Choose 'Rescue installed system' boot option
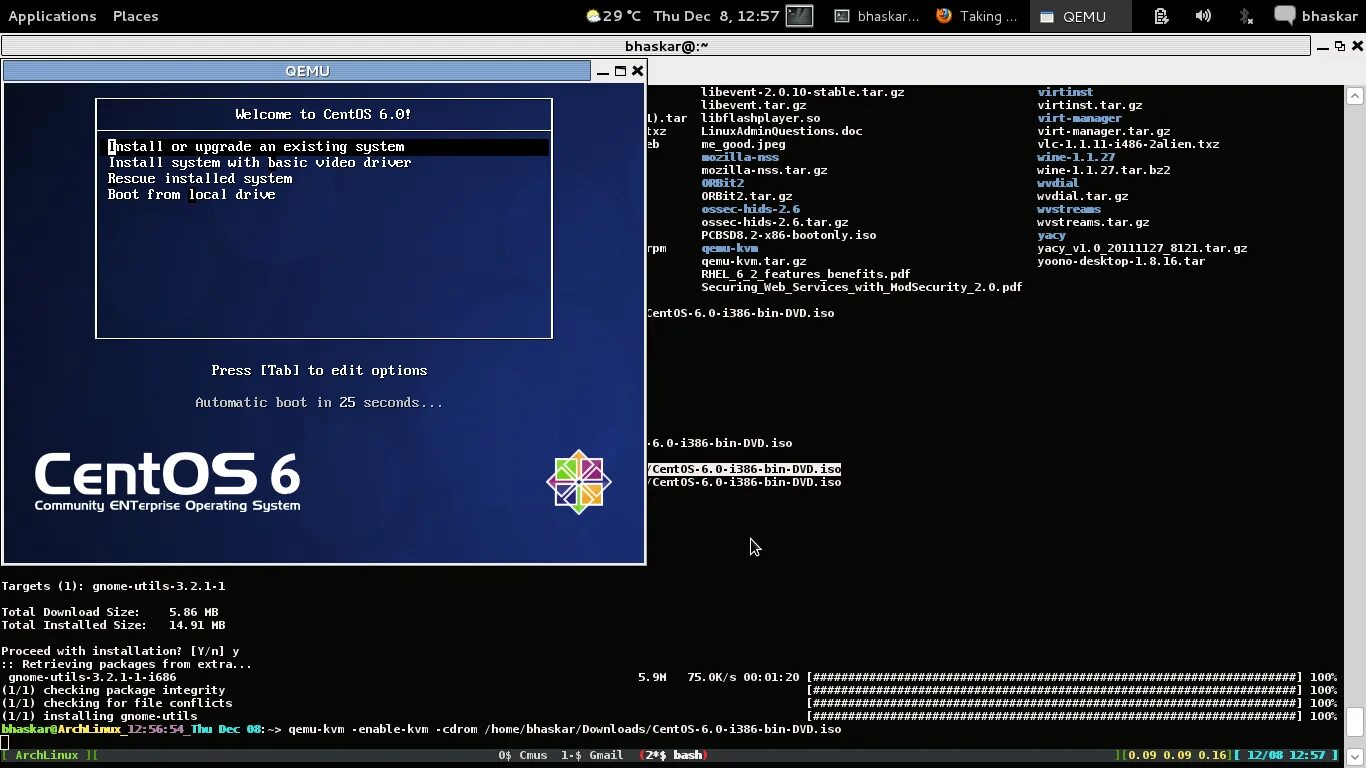This screenshot has height=768, width=1366. click(200, 178)
